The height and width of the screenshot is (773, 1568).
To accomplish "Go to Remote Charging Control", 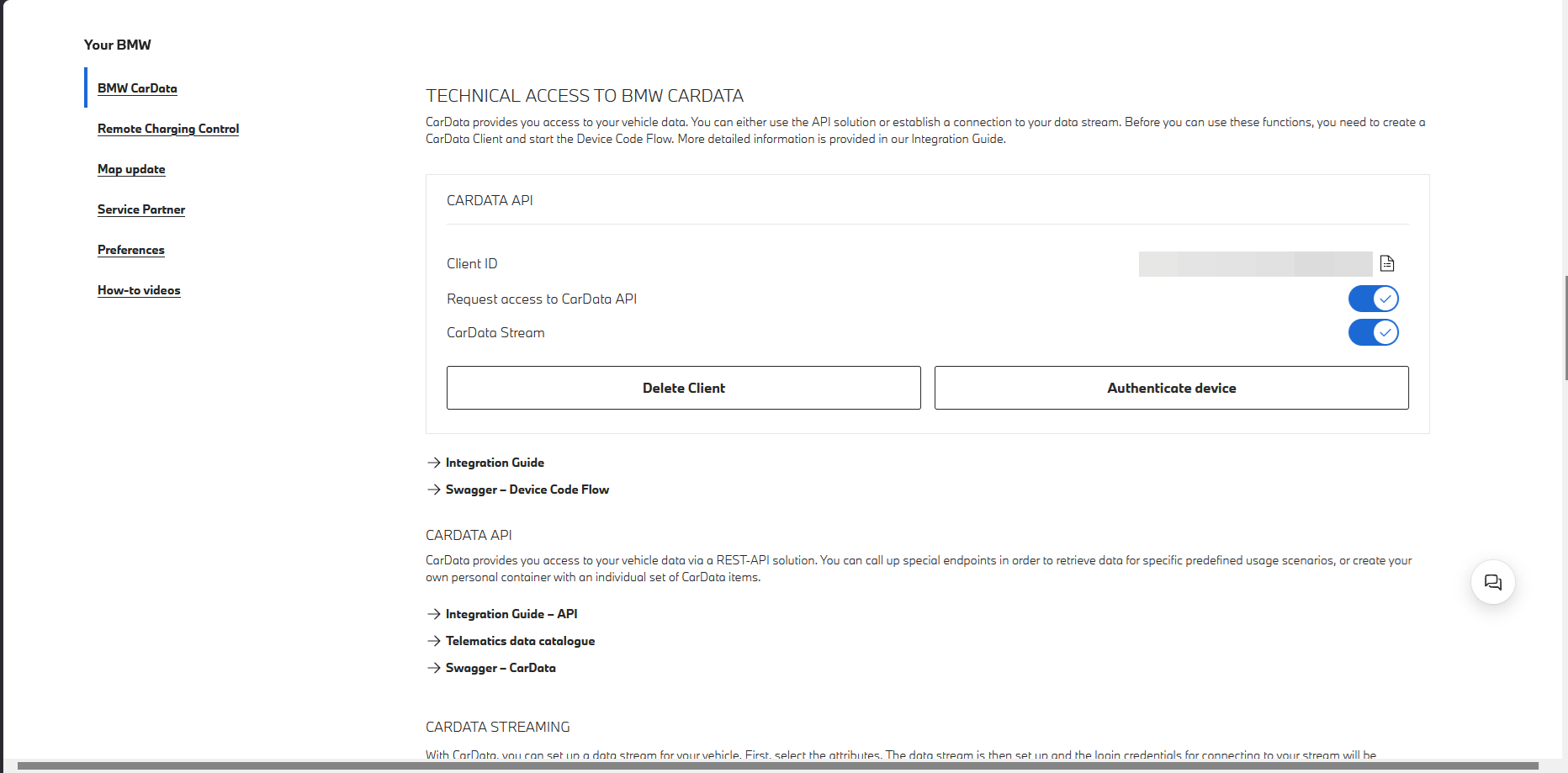I will [168, 129].
